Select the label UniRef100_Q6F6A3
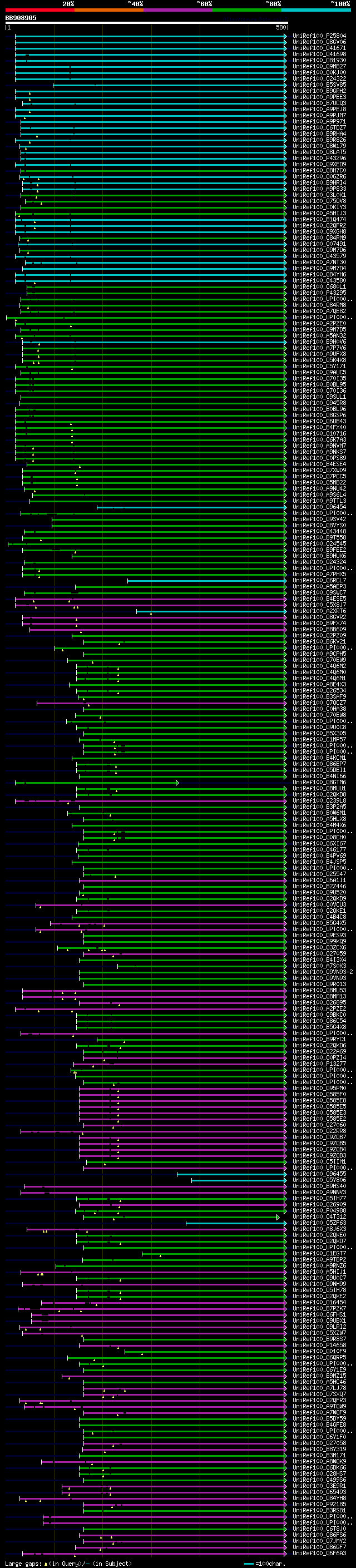 tap(319, 1554)
